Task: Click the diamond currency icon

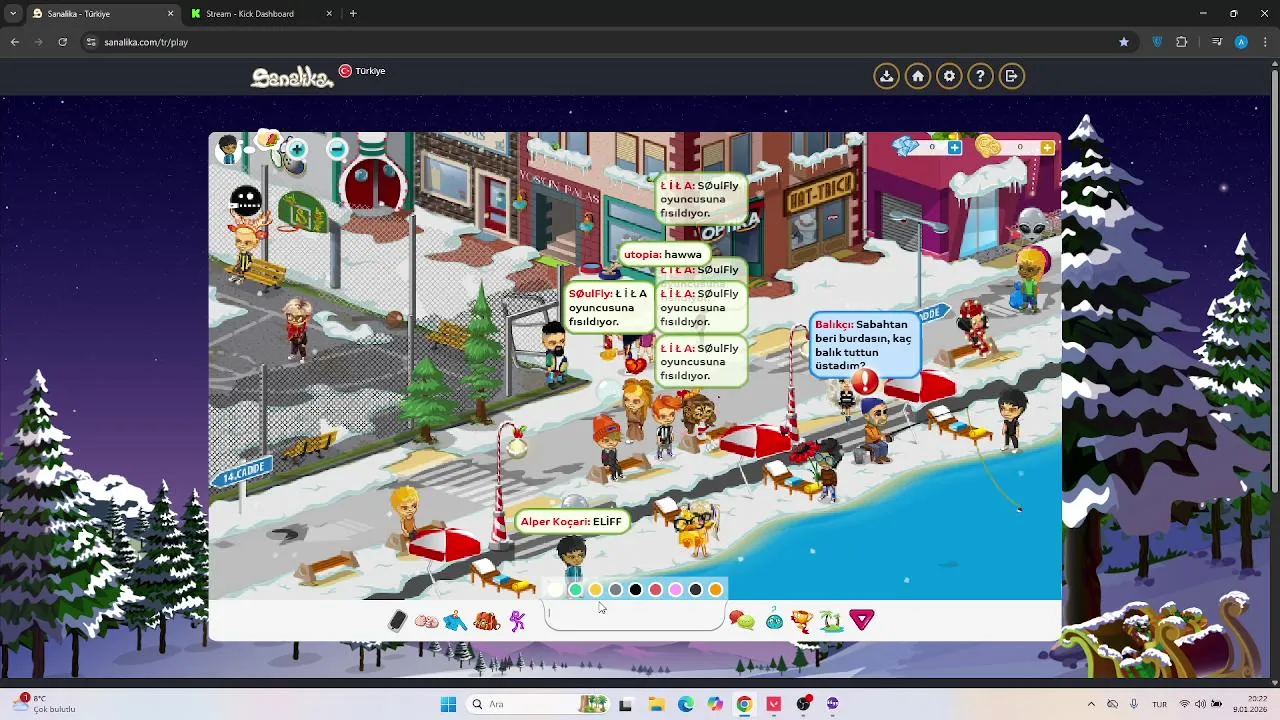Action: click(x=906, y=147)
